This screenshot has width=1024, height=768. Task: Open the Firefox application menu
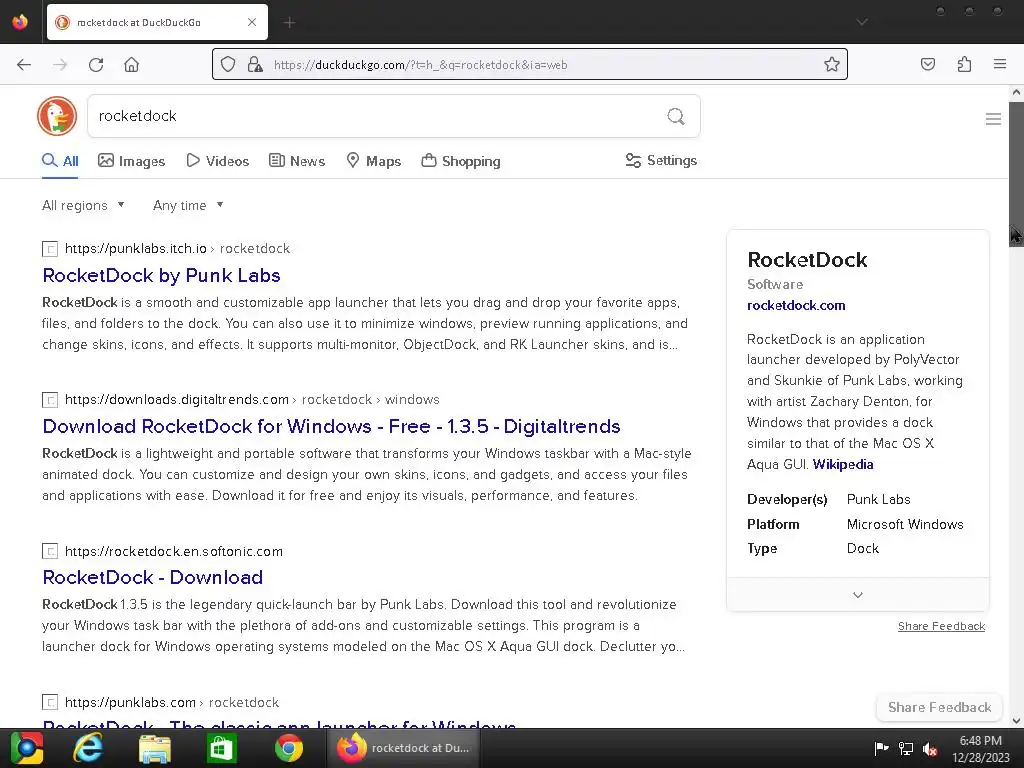pyautogui.click(x=999, y=64)
